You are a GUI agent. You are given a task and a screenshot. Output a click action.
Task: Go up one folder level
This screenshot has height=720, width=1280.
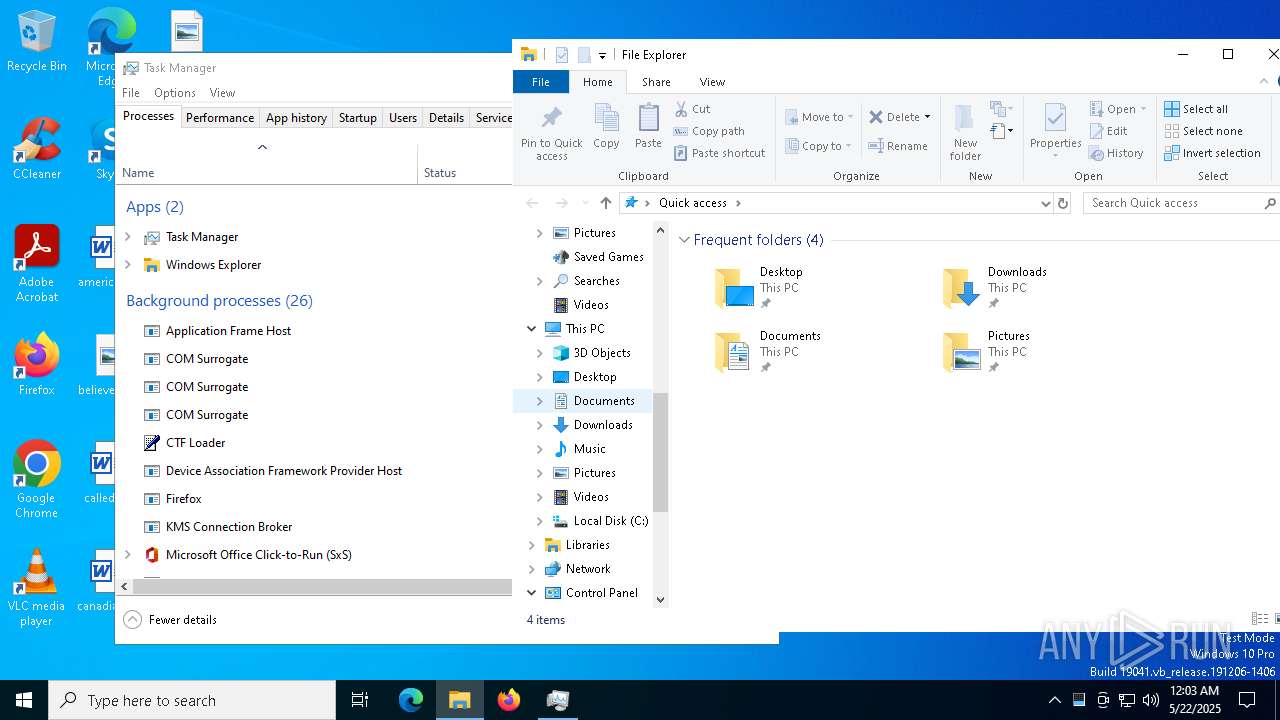[x=605, y=203]
